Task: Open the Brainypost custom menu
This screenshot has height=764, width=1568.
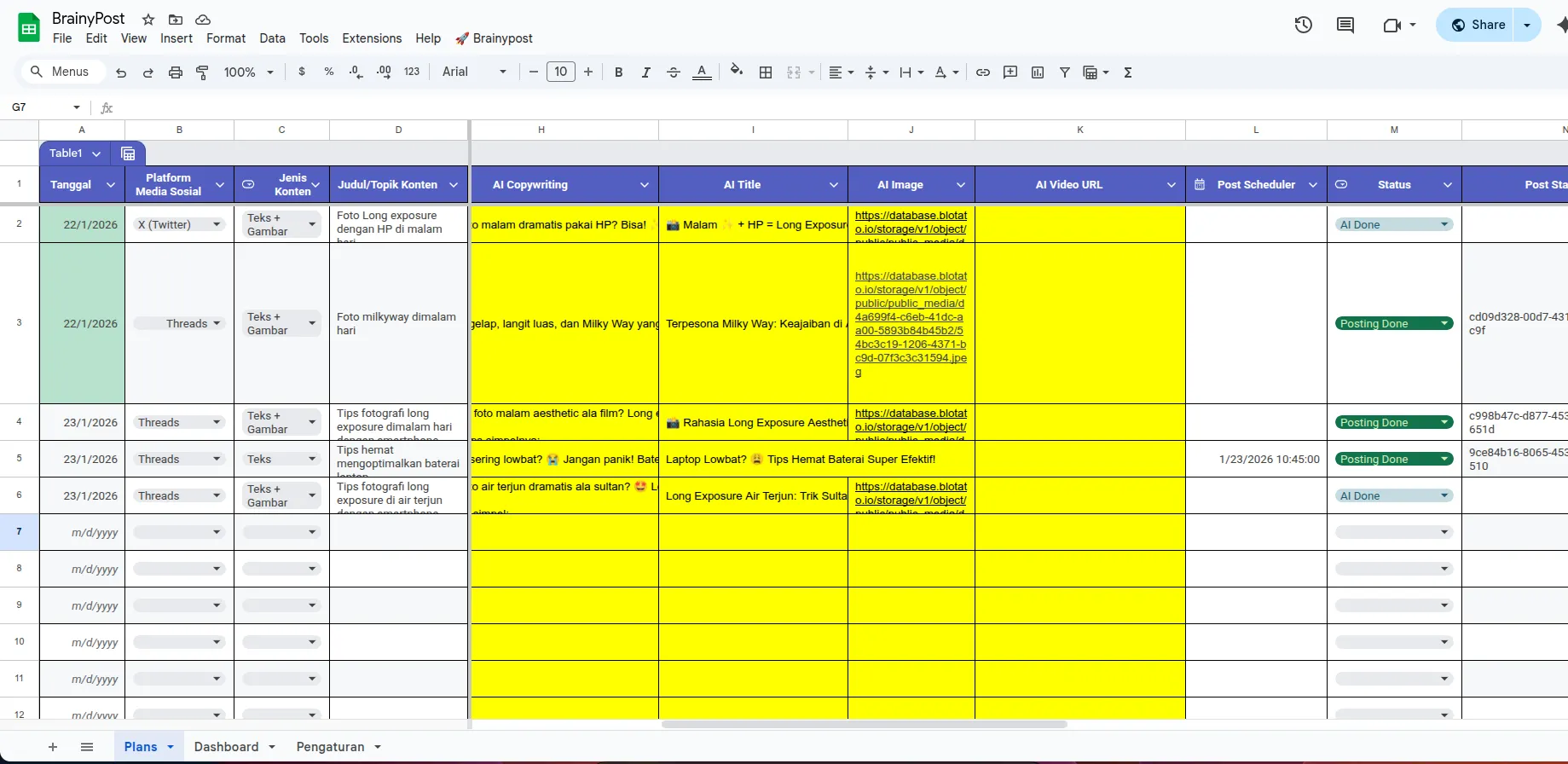Action: point(494,38)
